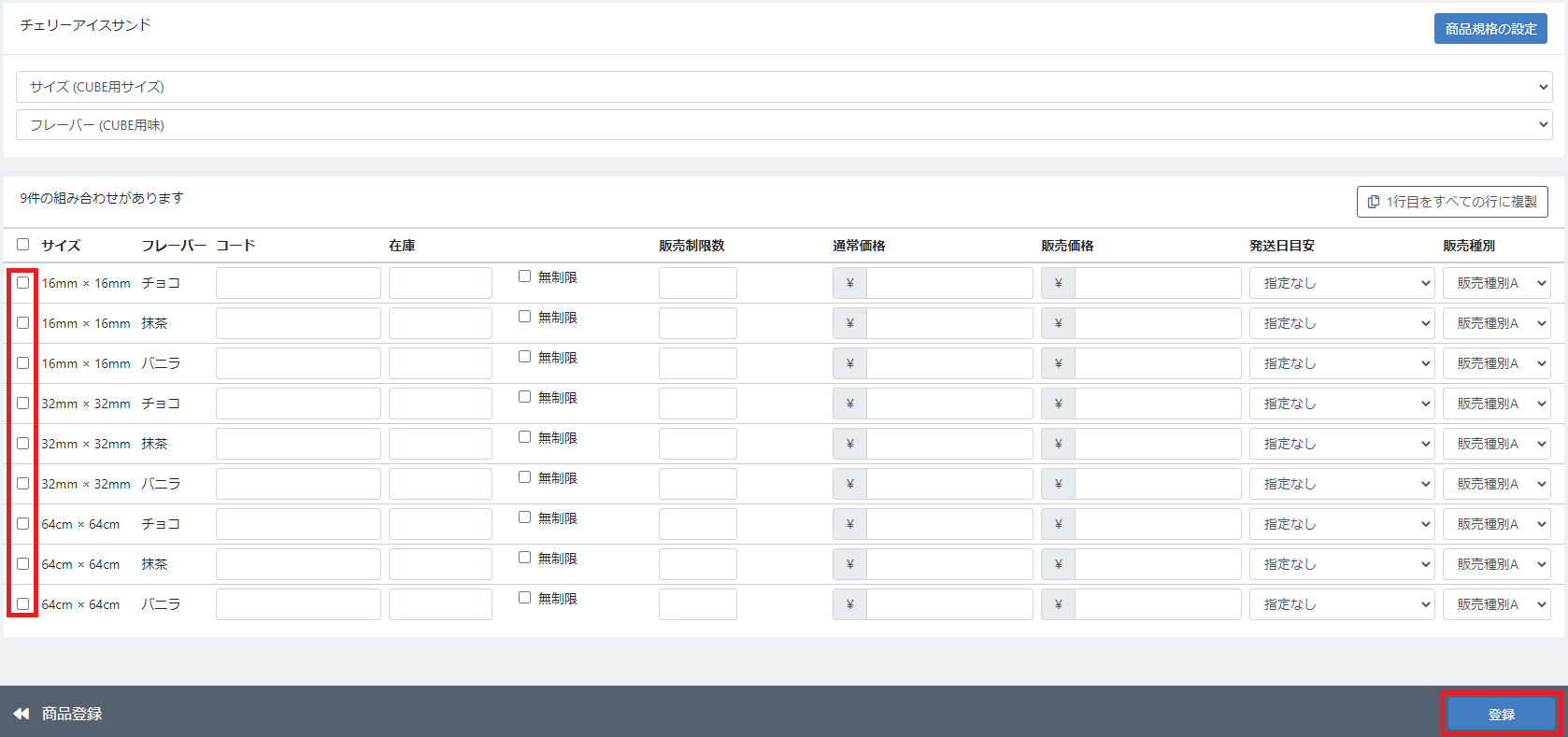Open 販売種別 dropdown for 16mm チョコ row

pyautogui.click(x=1497, y=283)
